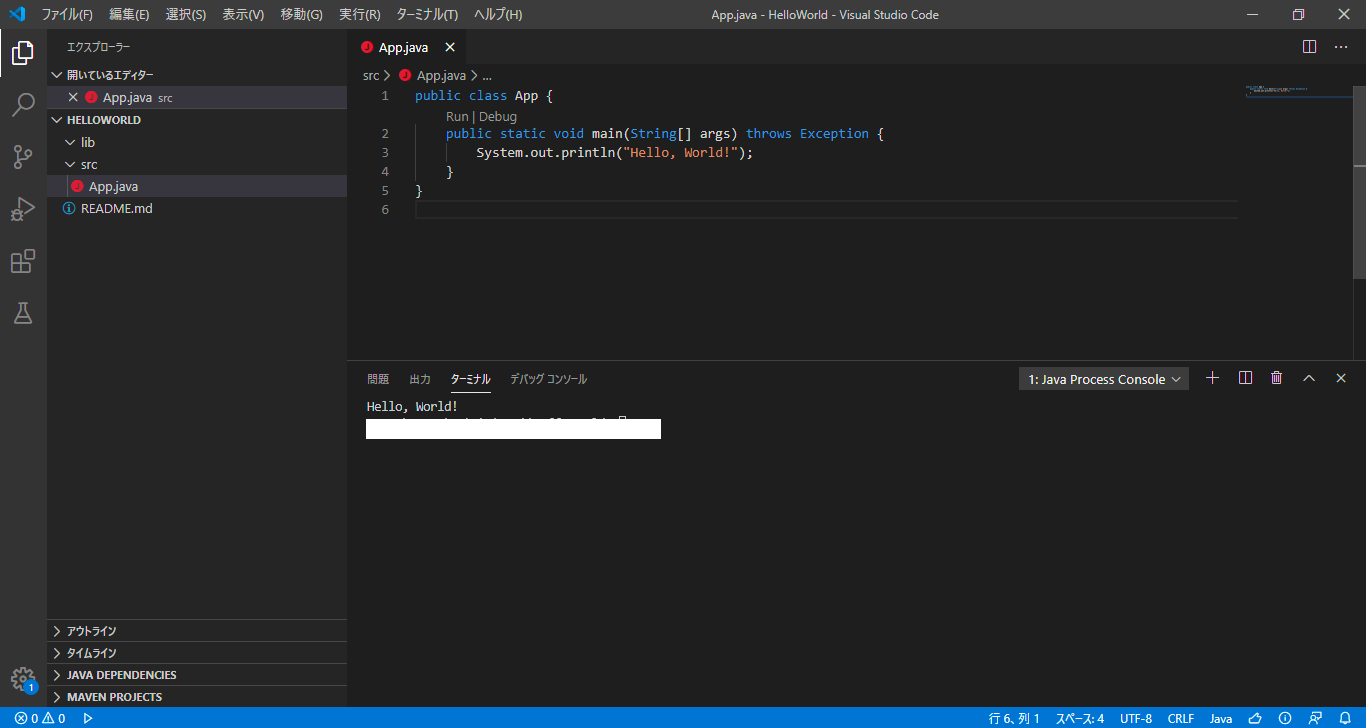
Task: Click the info circle icon in status bar
Action: click(x=1285, y=718)
